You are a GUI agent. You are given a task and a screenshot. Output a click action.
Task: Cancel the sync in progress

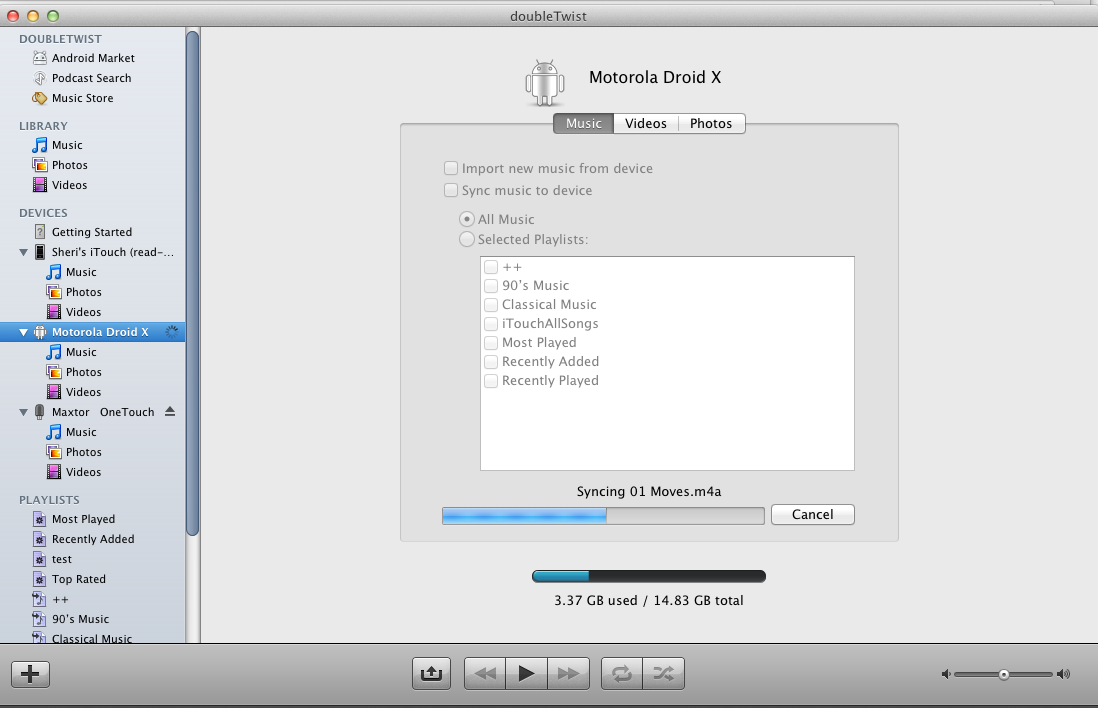(x=812, y=514)
